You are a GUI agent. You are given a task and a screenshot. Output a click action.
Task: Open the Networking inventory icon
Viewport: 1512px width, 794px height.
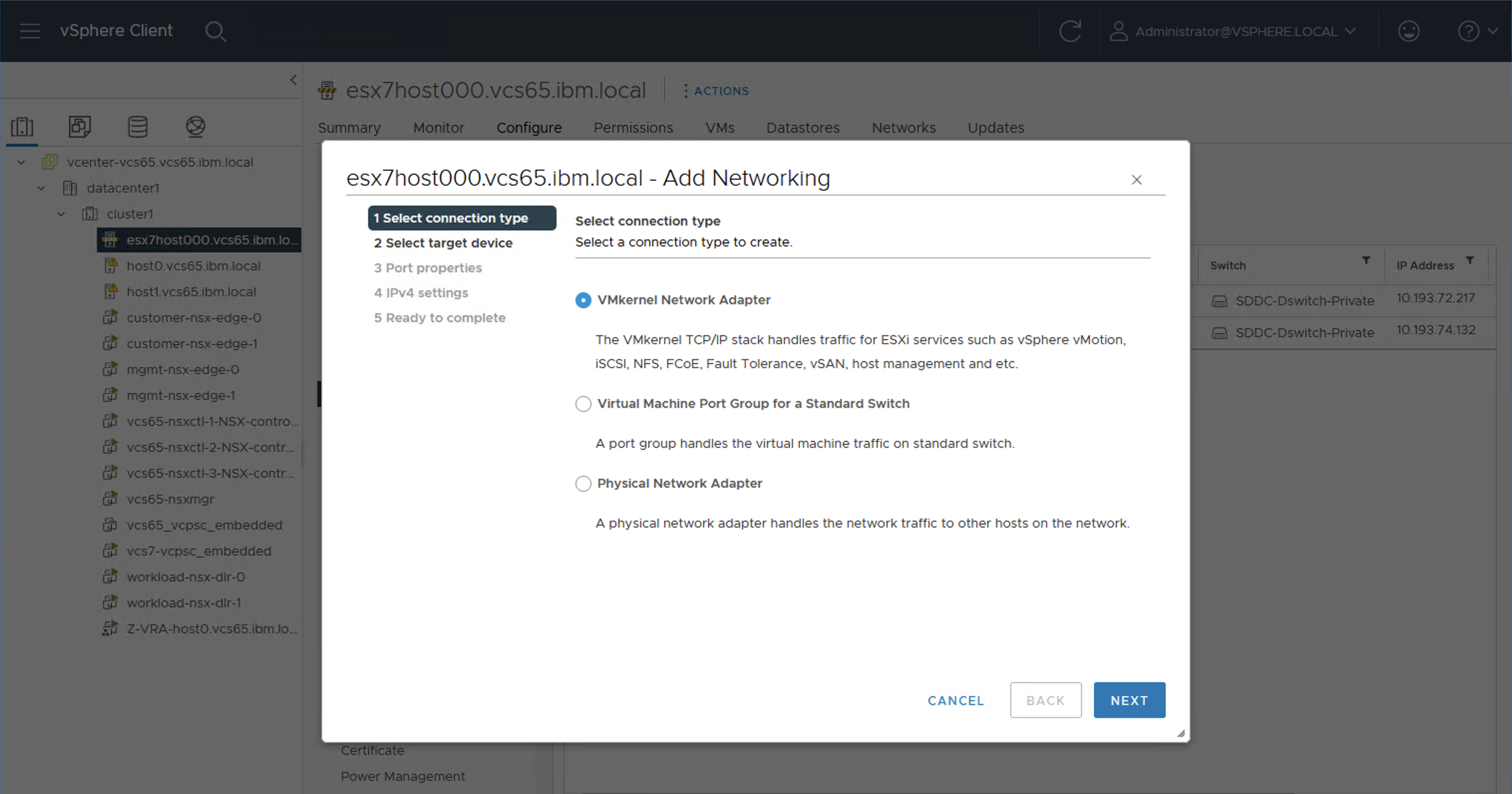195,126
